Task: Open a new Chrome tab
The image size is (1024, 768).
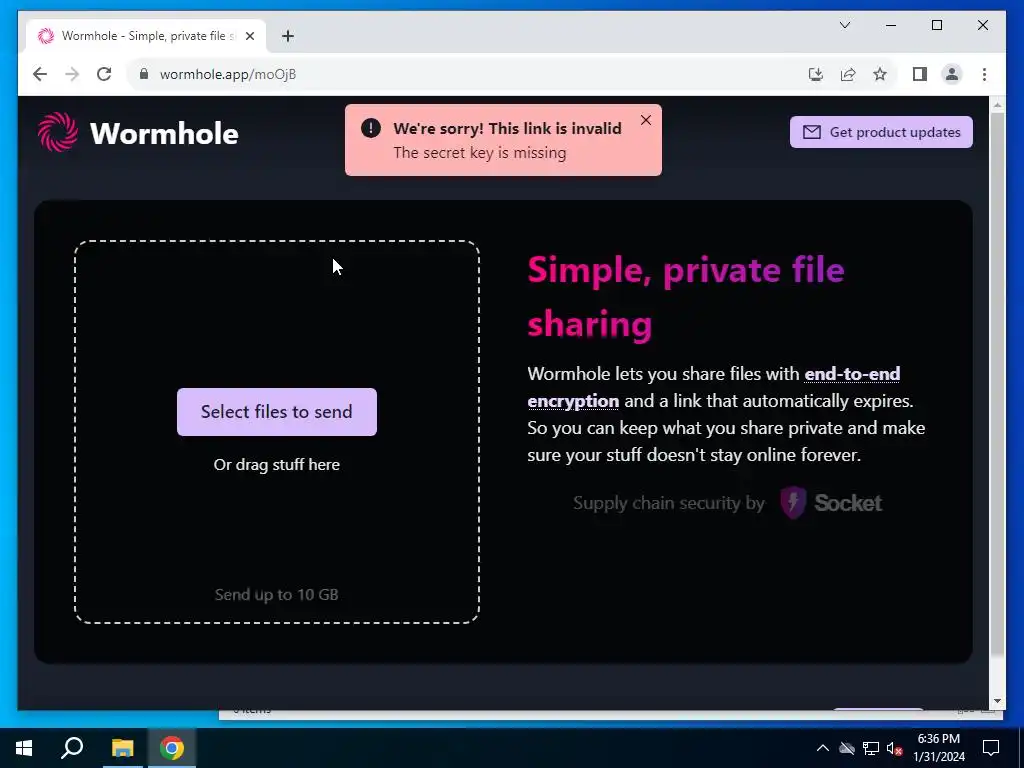Action: click(288, 36)
